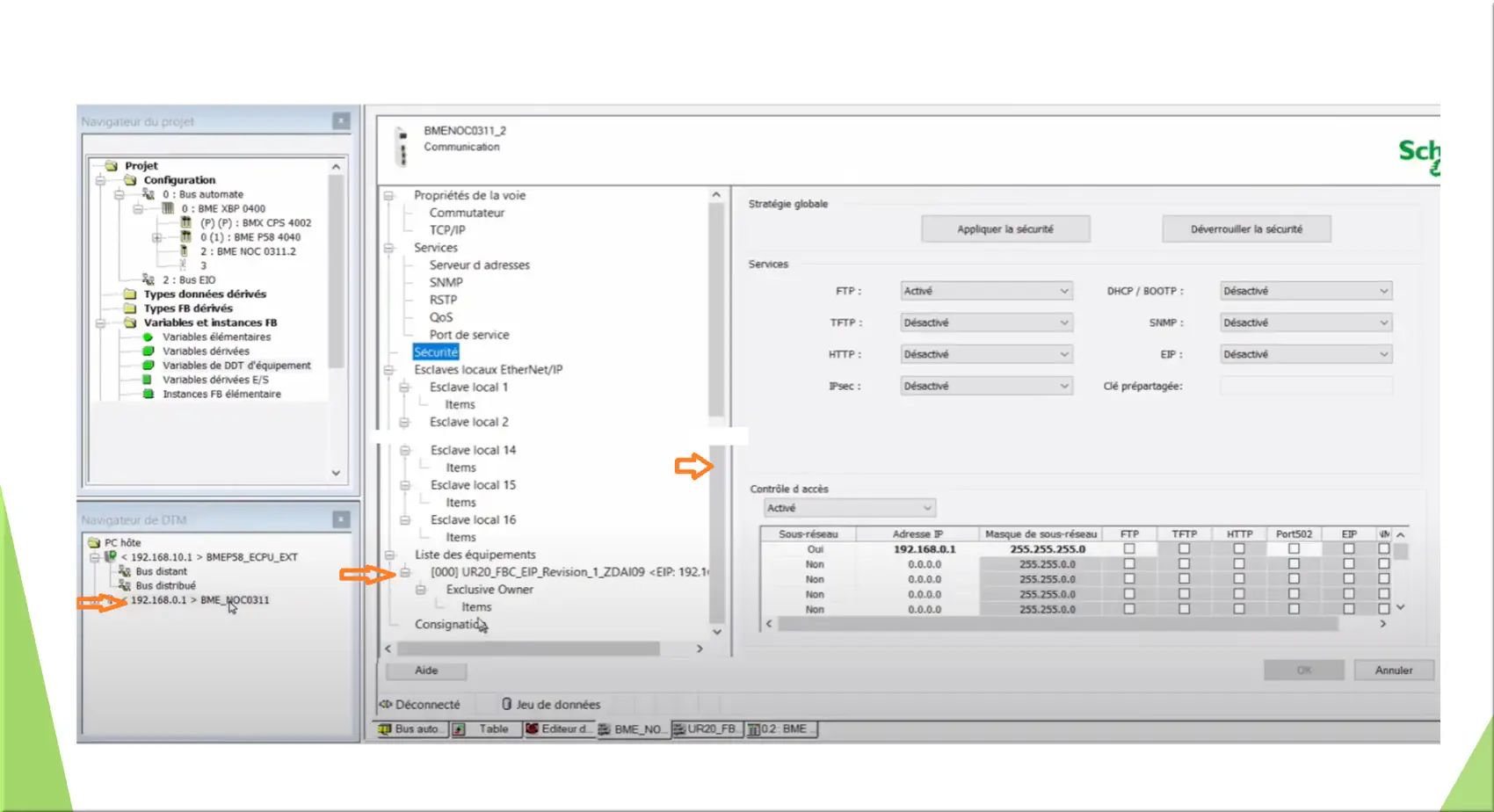Check Port502 box in last access row
Viewport: 1494px width, 812px height.
tap(1294, 608)
